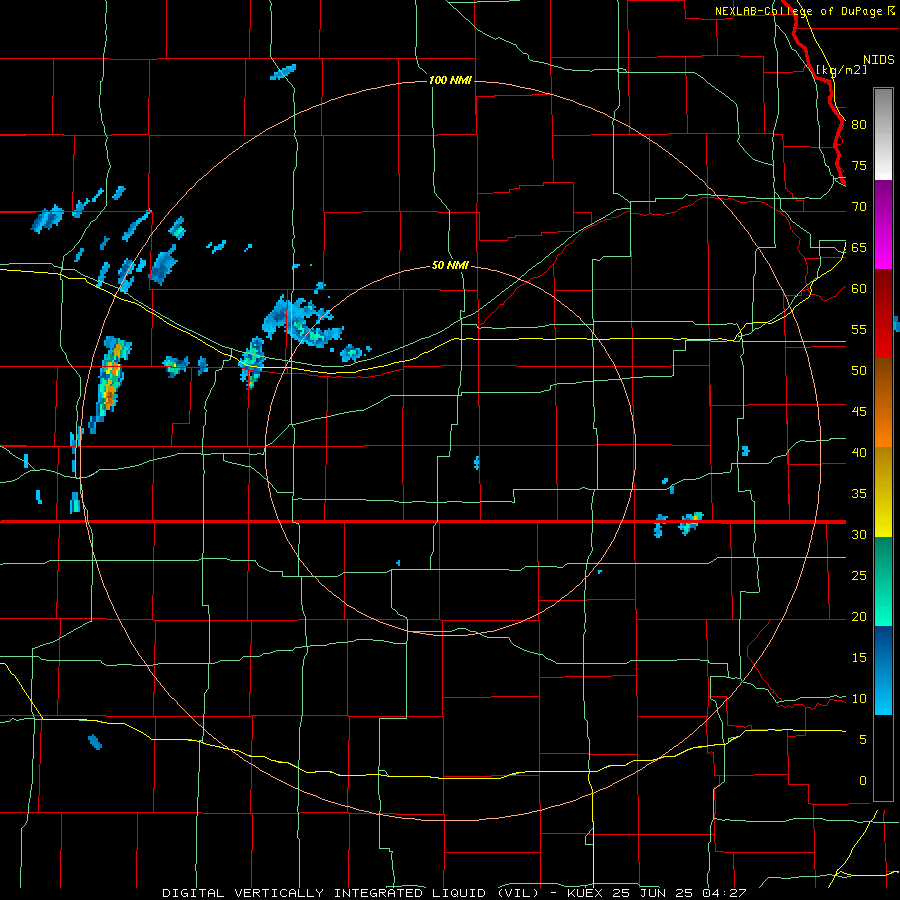The height and width of the screenshot is (900, 900).
Task: Click the 10 tick label on the scale
Action: tap(859, 699)
